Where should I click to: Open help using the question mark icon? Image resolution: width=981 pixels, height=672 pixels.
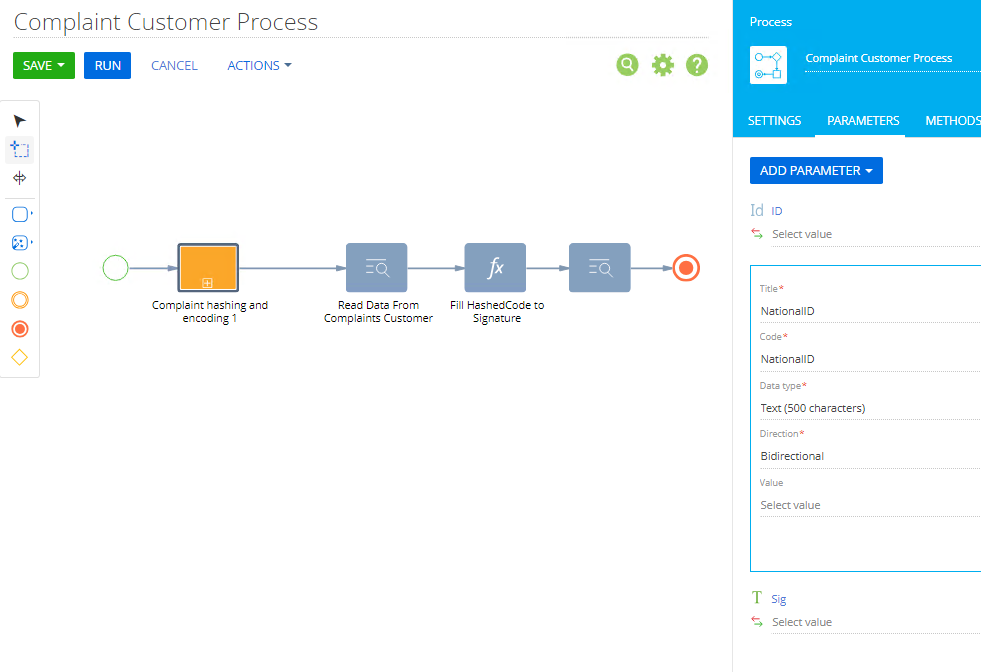697,64
